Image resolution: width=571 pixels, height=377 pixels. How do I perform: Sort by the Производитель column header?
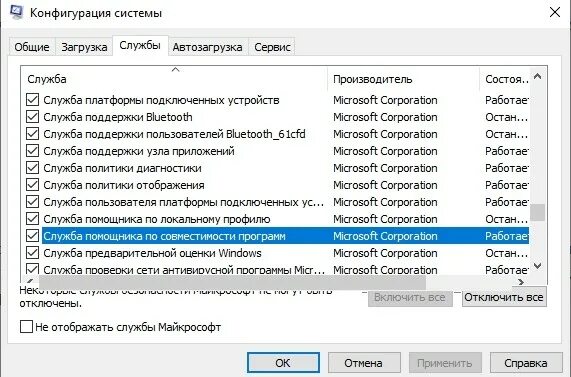point(403,79)
